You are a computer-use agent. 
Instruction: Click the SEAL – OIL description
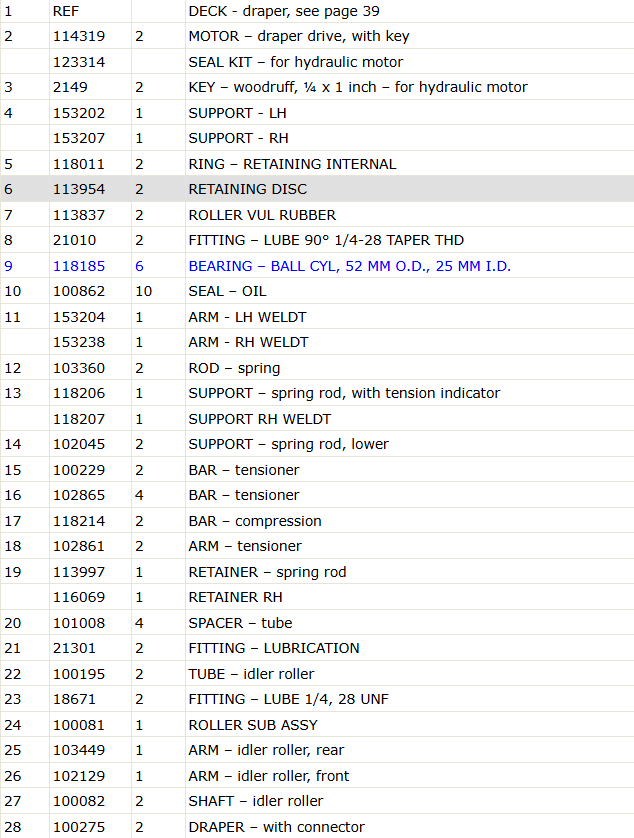[x=227, y=291]
